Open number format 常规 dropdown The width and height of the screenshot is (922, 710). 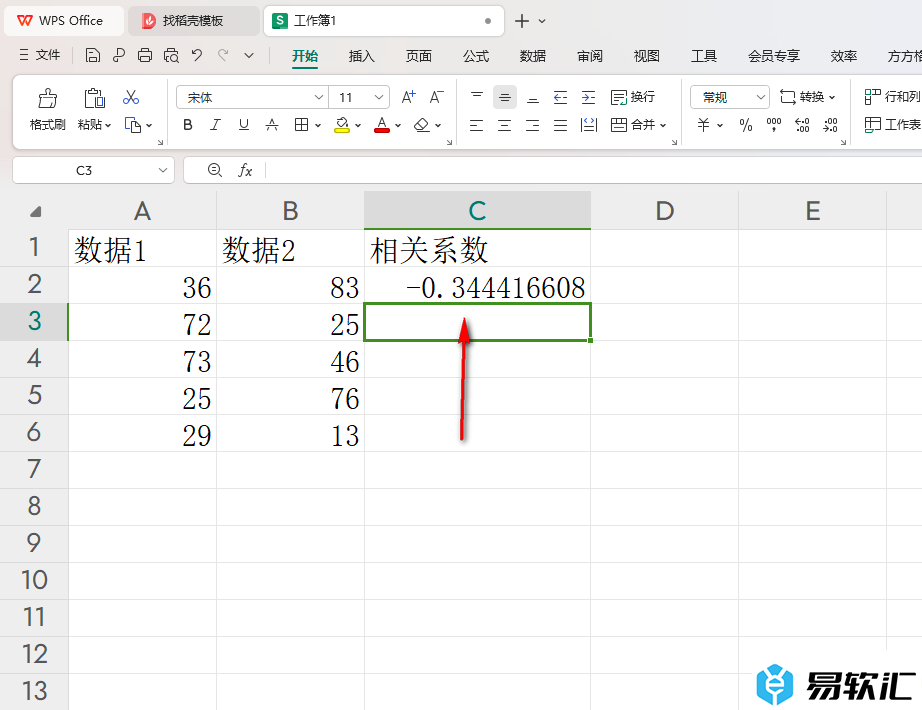tap(760, 97)
